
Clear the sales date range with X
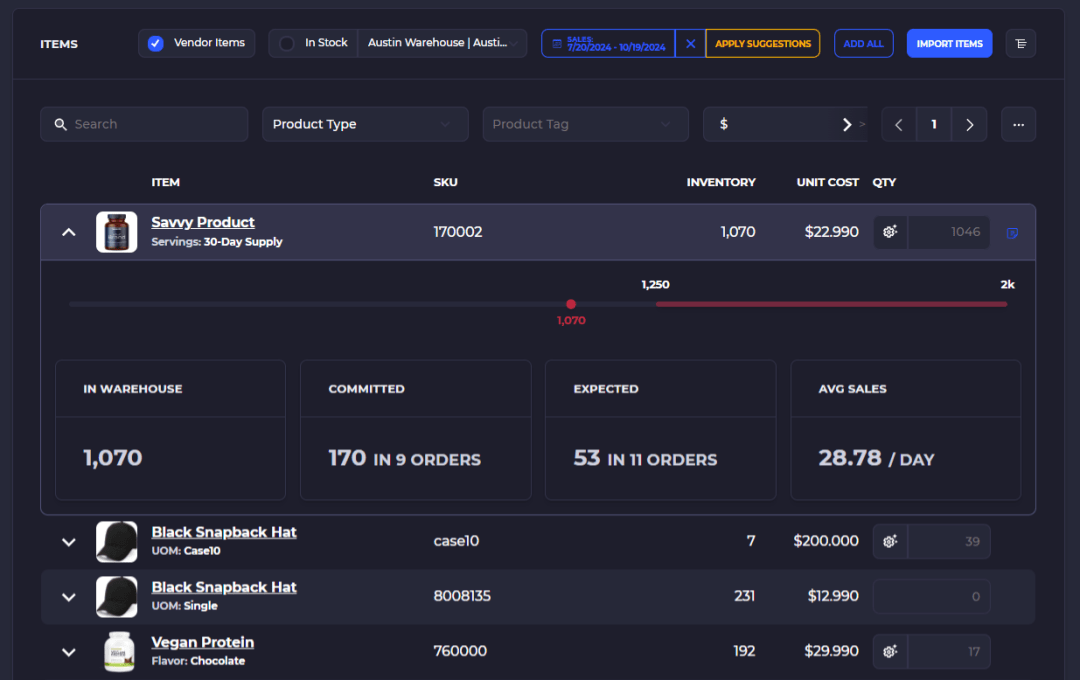pyautogui.click(x=690, y=43)
